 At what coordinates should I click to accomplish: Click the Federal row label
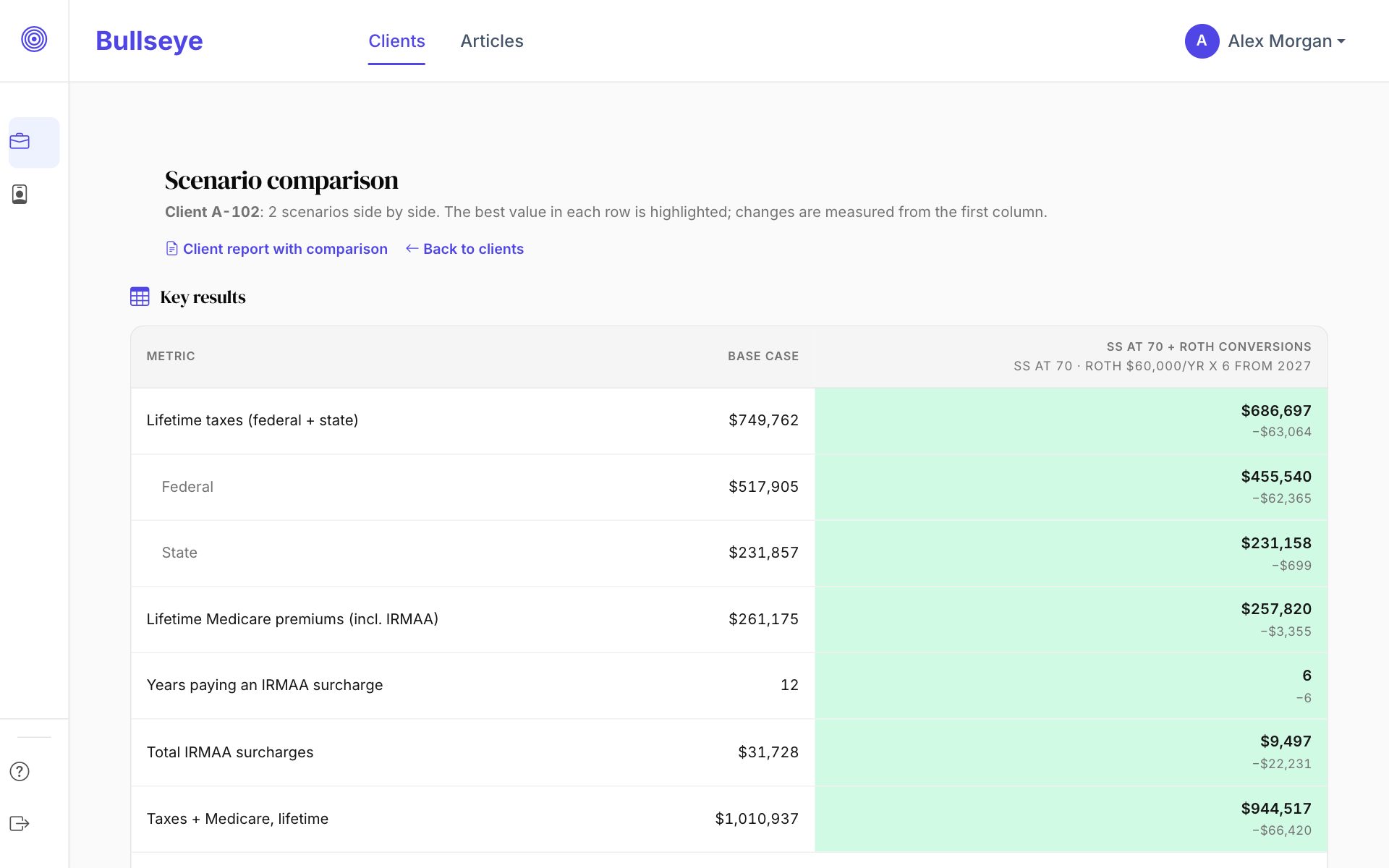187,487
